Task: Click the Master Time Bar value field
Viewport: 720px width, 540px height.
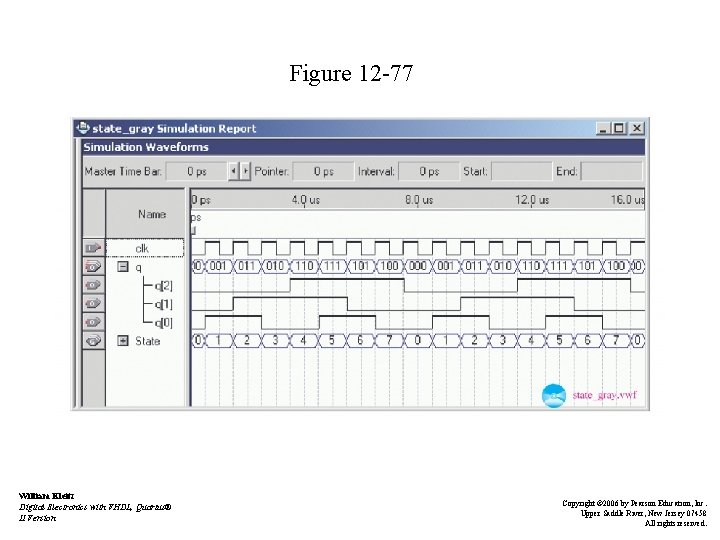Action: pyautogui.click(x=197, y=171)
